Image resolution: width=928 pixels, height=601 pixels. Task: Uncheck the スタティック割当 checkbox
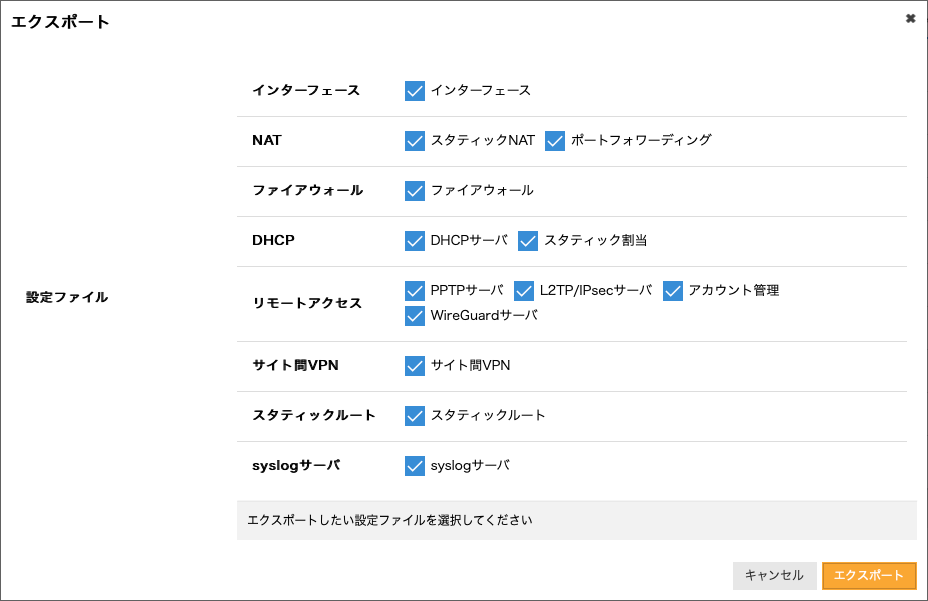(x=528, y=241)
